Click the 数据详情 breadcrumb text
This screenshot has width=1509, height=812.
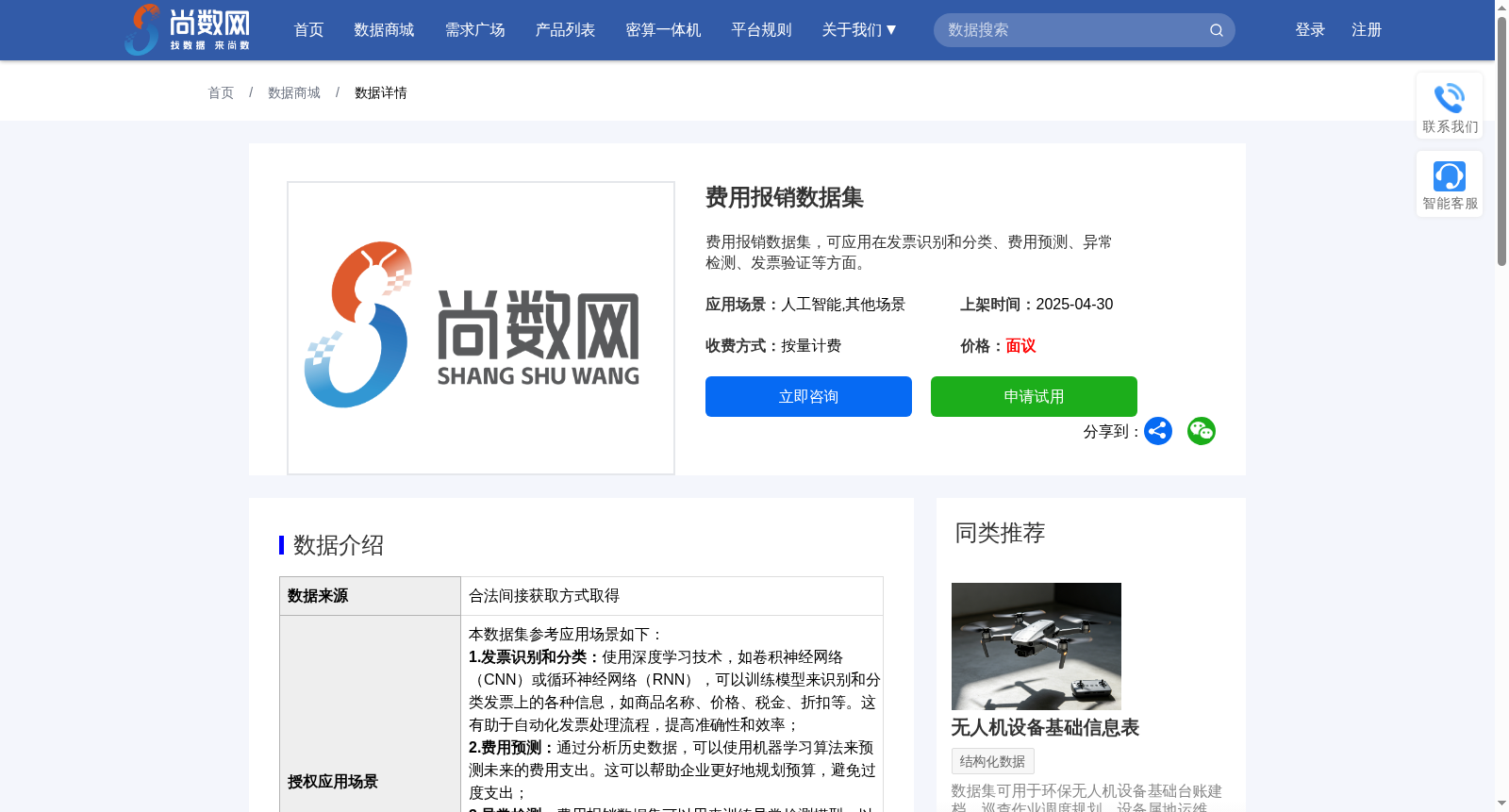(381, 92)
